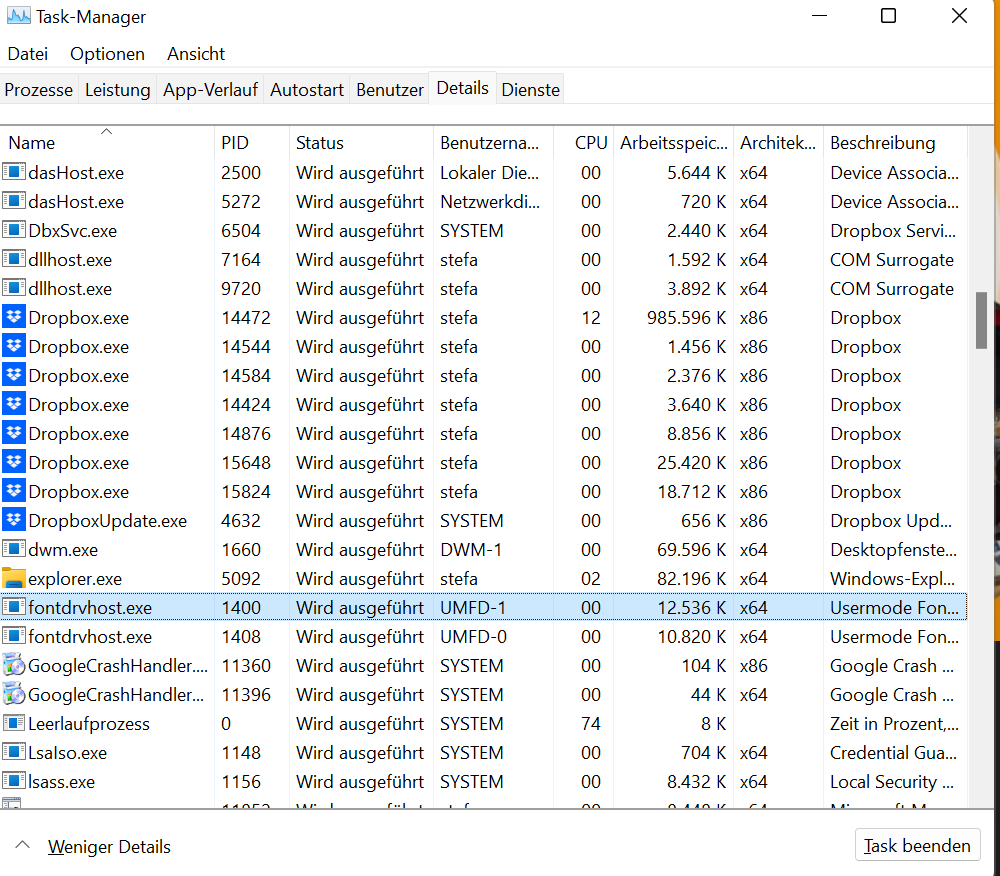Viewport: 1000px width, 876px height.
Task: Sort by the Status column header
Action: pos(361,142)
